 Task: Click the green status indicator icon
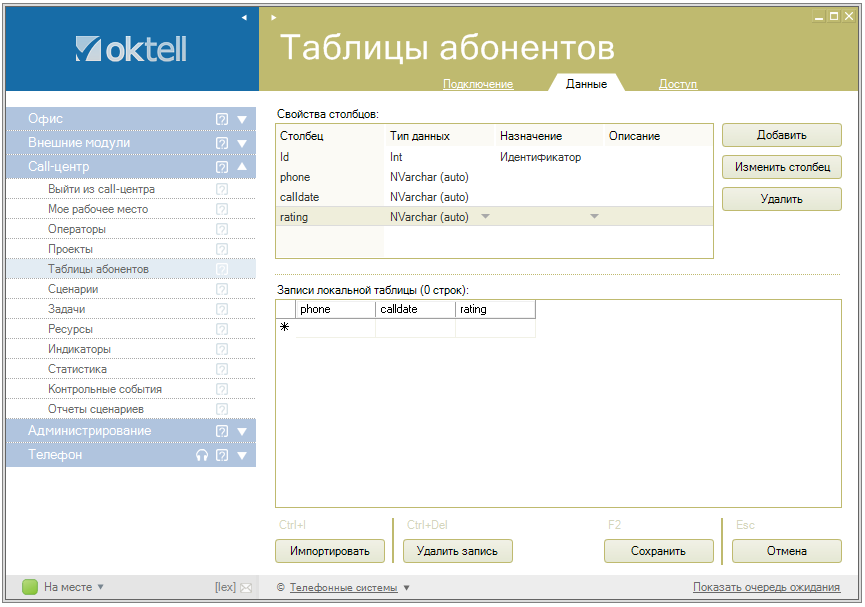[30, 587]
